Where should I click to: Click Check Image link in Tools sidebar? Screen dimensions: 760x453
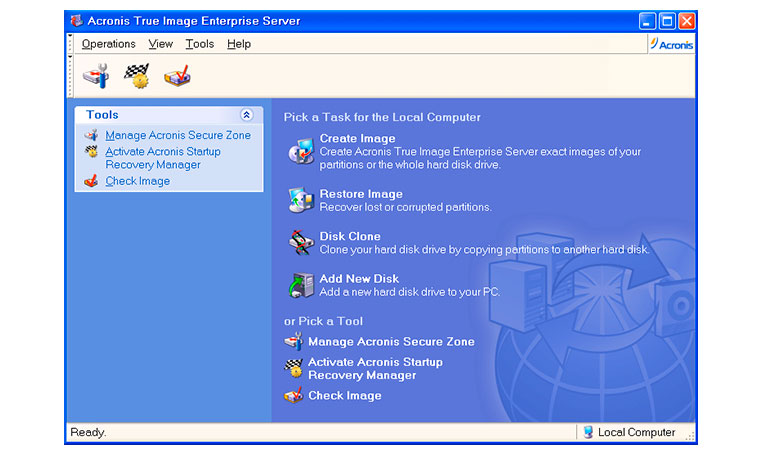[138, 181]
